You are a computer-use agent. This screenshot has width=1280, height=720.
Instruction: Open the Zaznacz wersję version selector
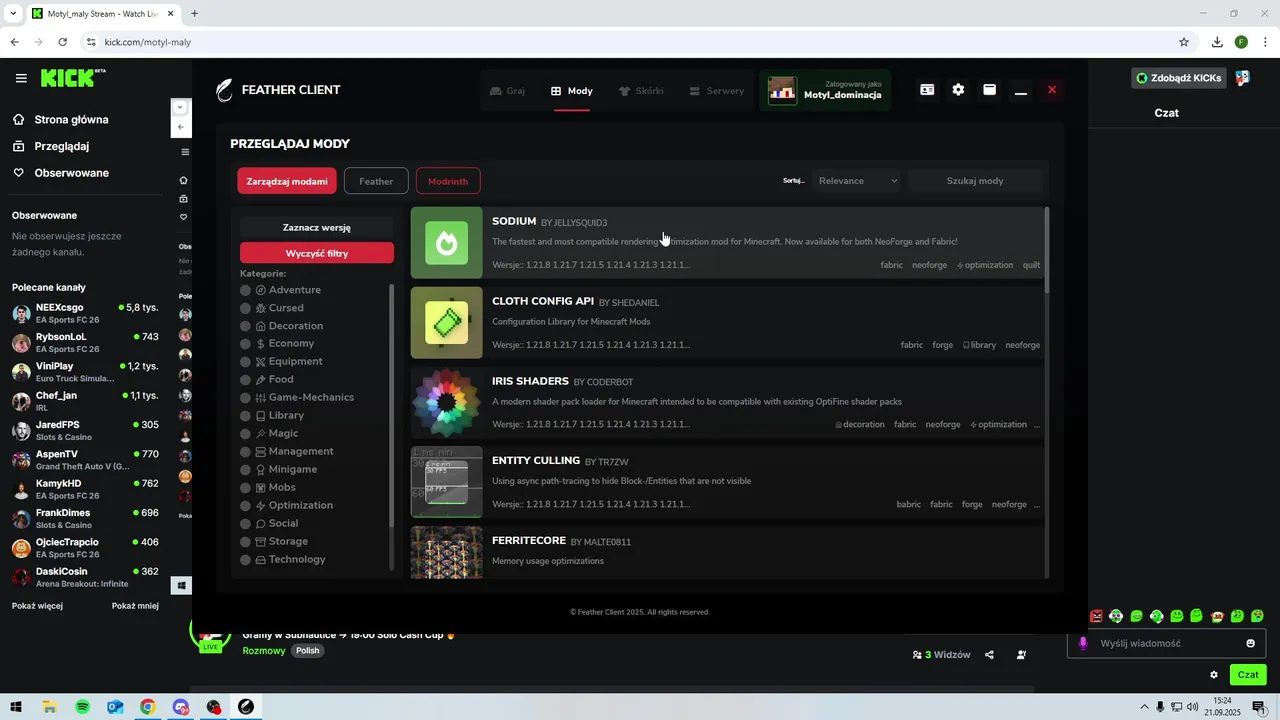(317, 227)
